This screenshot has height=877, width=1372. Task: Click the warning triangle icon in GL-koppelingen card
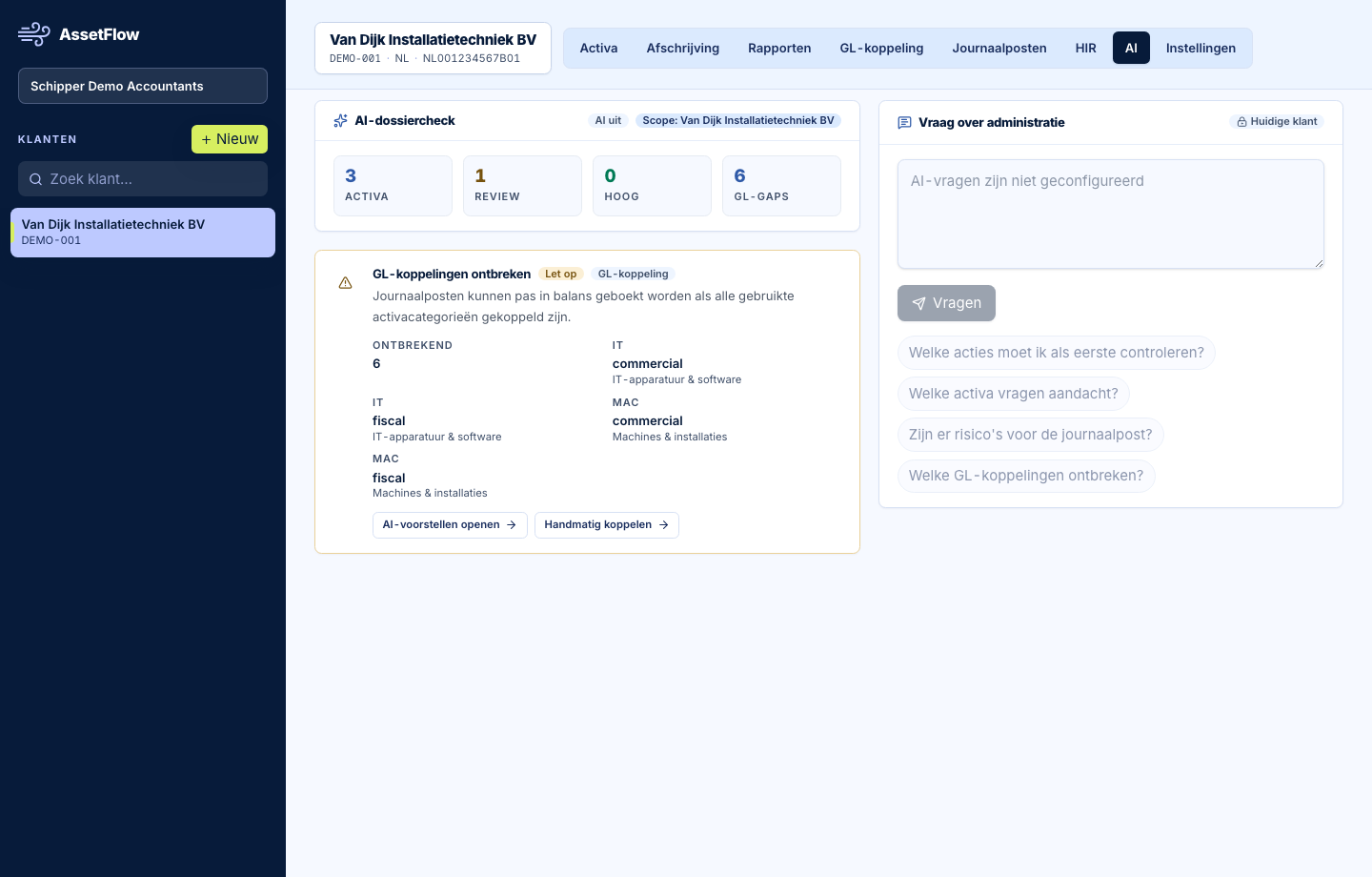[346, 283]
